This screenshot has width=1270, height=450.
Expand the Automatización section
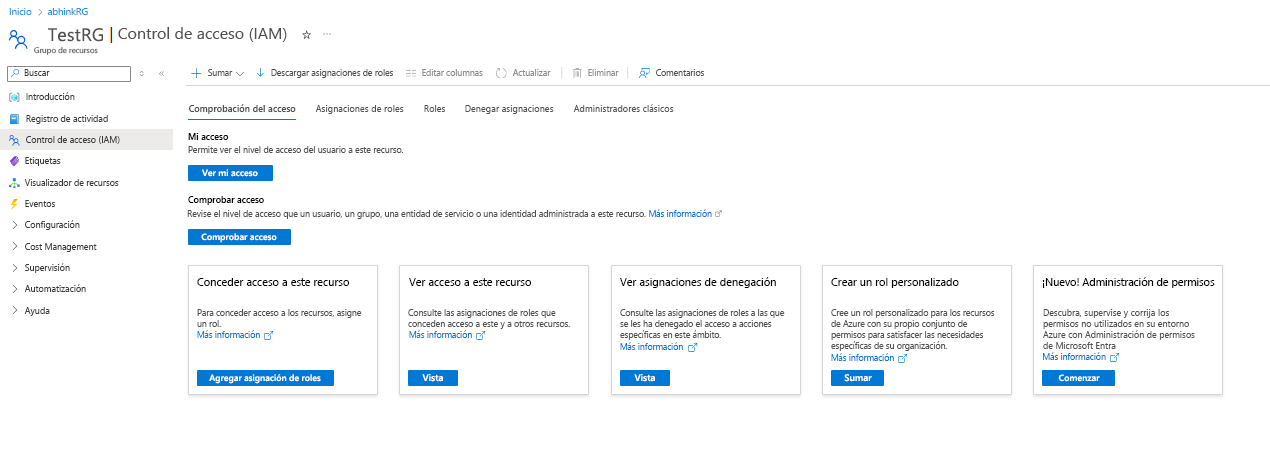pyautogui.click(x=14, y=289)
